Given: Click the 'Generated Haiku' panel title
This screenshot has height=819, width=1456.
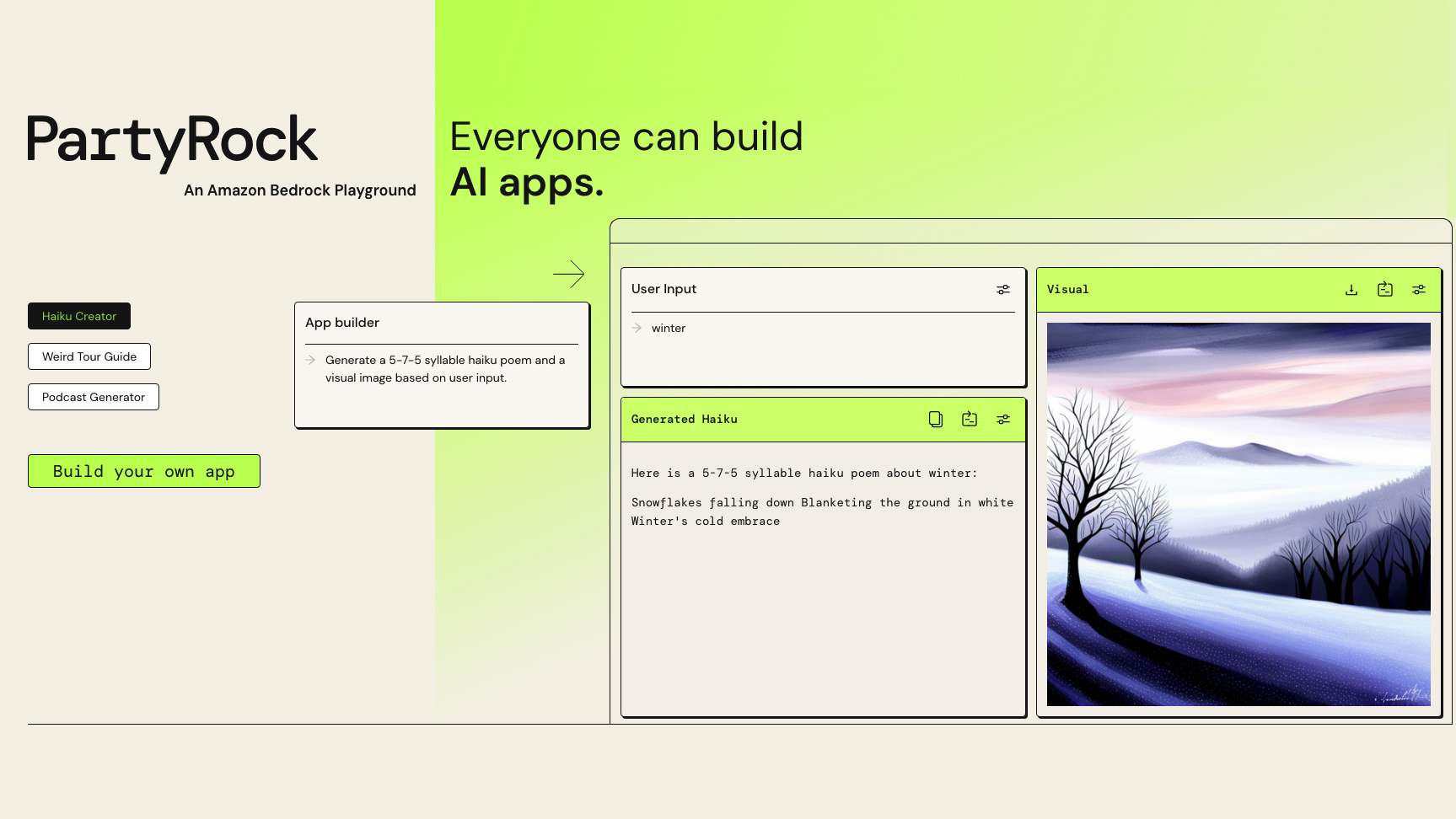Looking at the screenshot, I should (685, 419).
